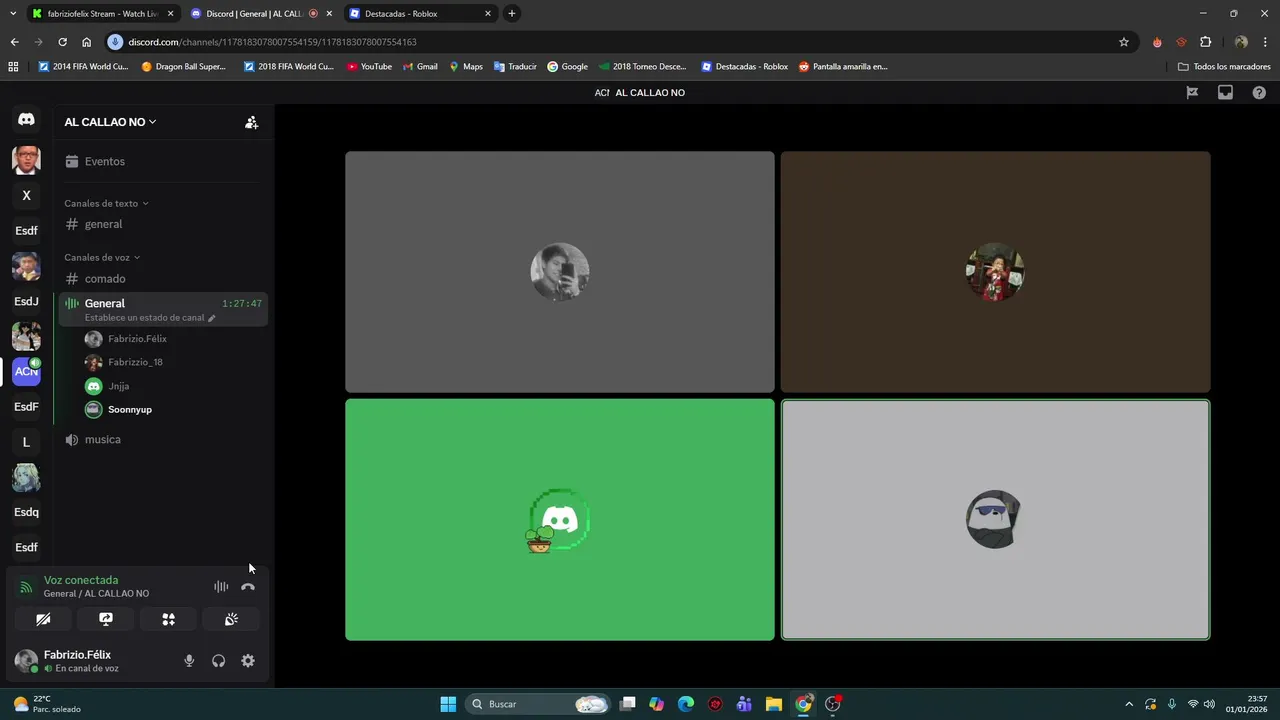This screenshot has width=1280, height=720.
Task: Share your screen button
Action: [106, 619]
